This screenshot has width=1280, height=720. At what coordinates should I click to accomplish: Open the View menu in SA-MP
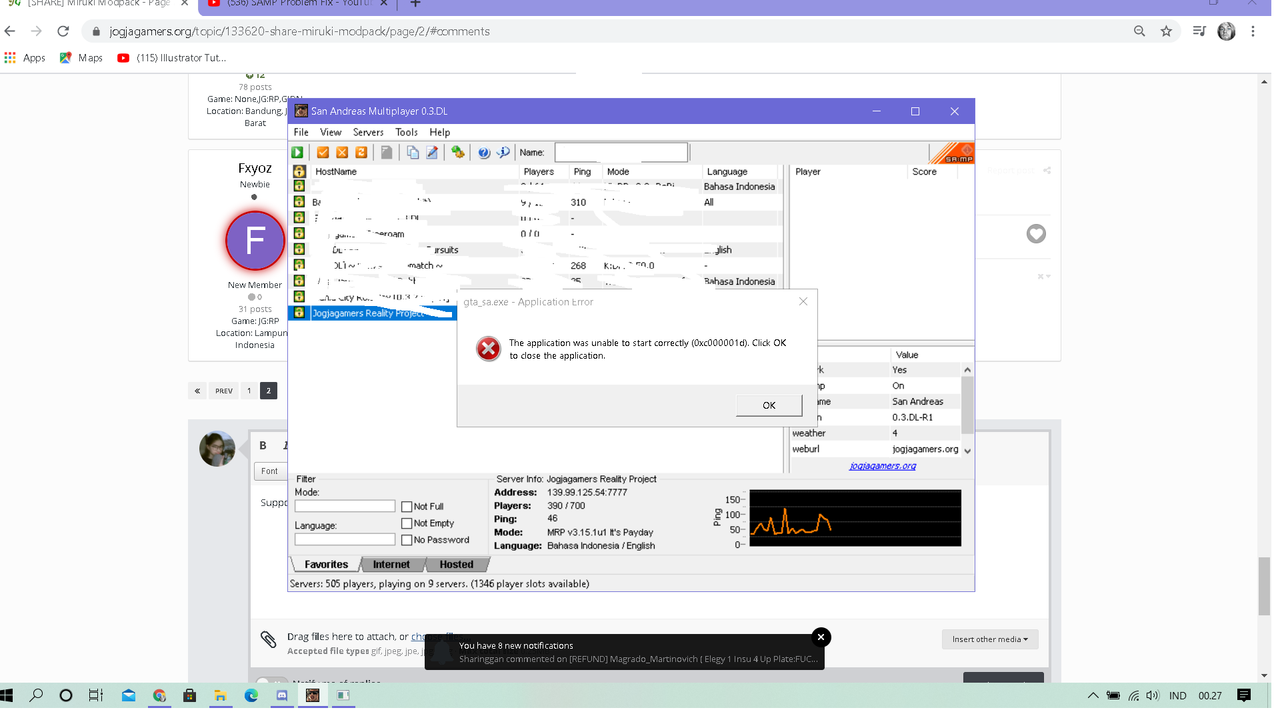331,132
